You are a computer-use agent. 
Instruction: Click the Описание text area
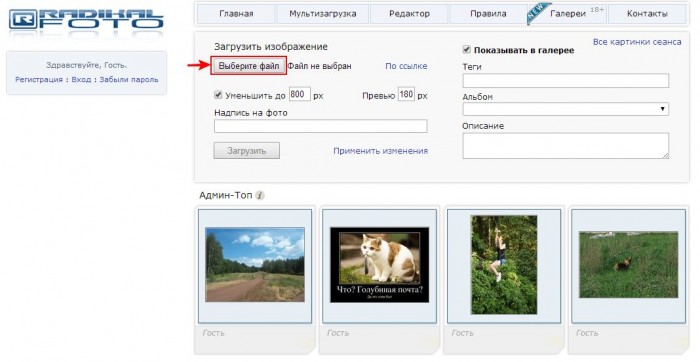[566, 146]
